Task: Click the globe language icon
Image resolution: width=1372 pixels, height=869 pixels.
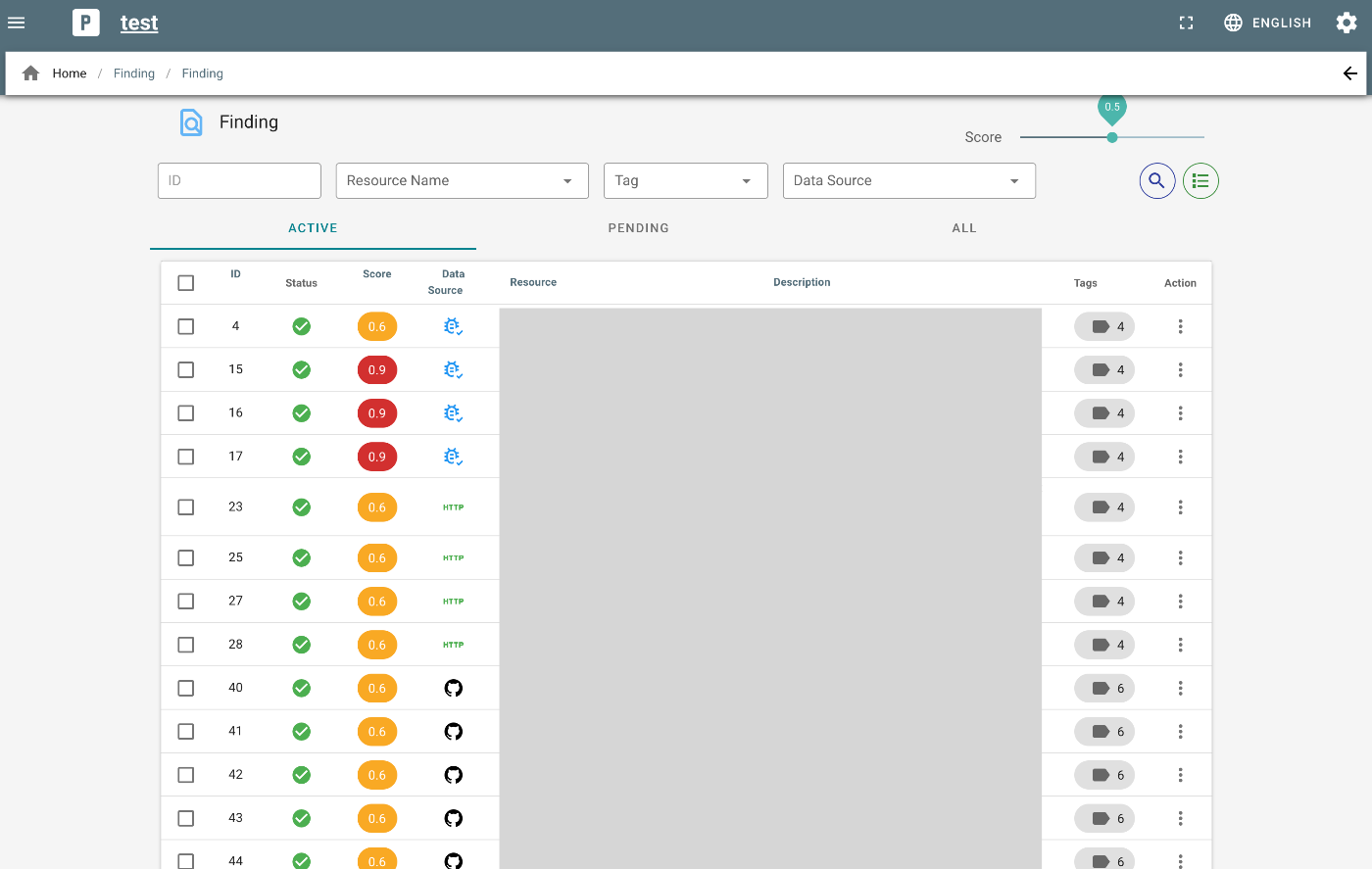Action: point(1234,23)
